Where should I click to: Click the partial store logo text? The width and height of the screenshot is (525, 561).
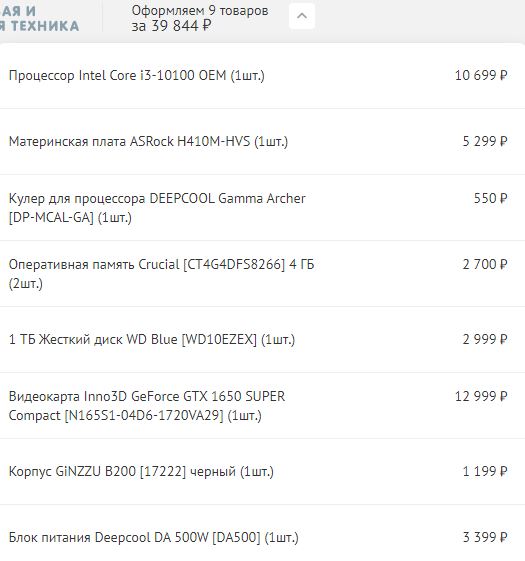coord(39,19)
